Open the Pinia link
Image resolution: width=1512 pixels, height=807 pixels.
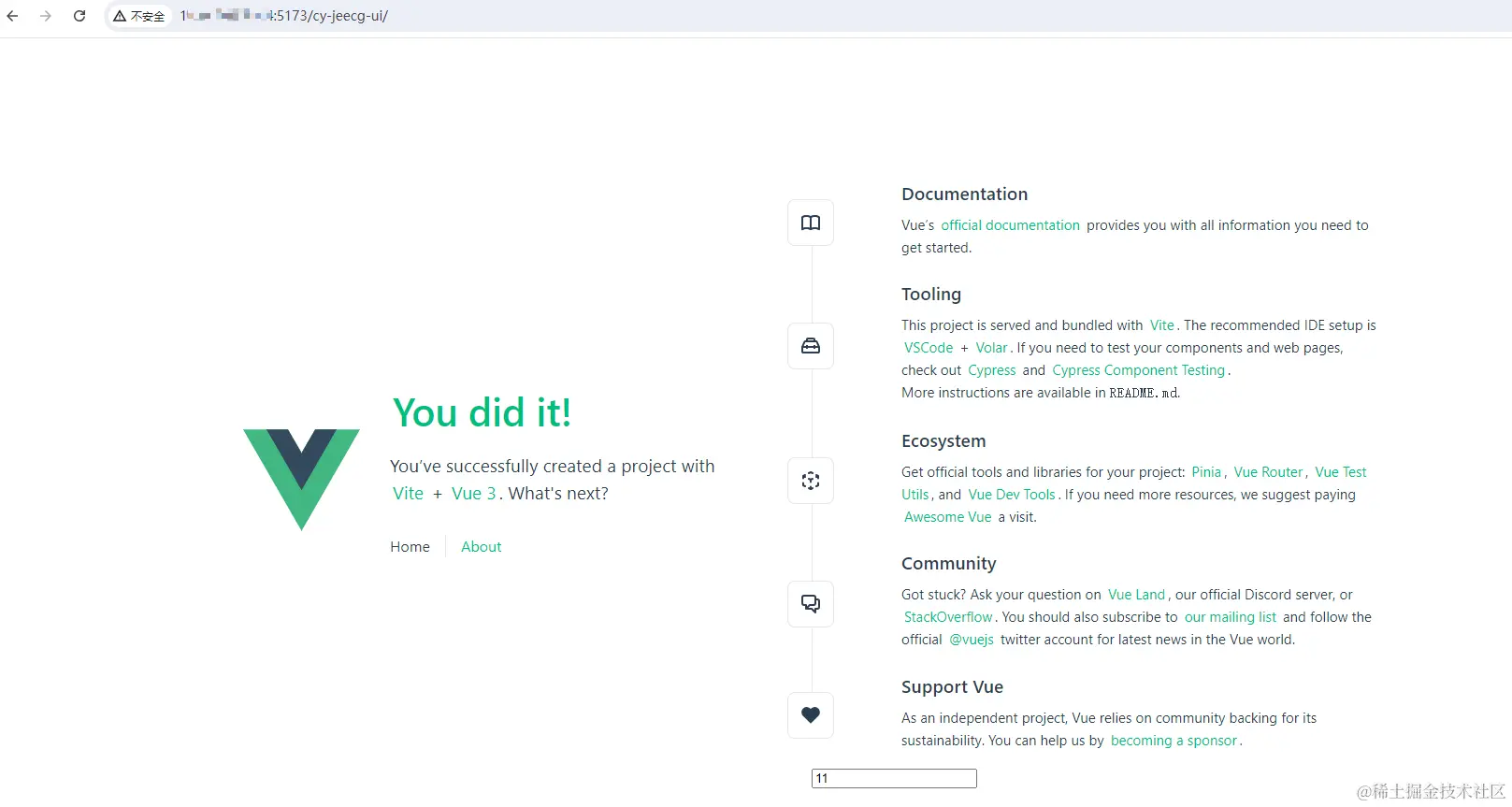pyautogui.click(x=1206, y=472)
